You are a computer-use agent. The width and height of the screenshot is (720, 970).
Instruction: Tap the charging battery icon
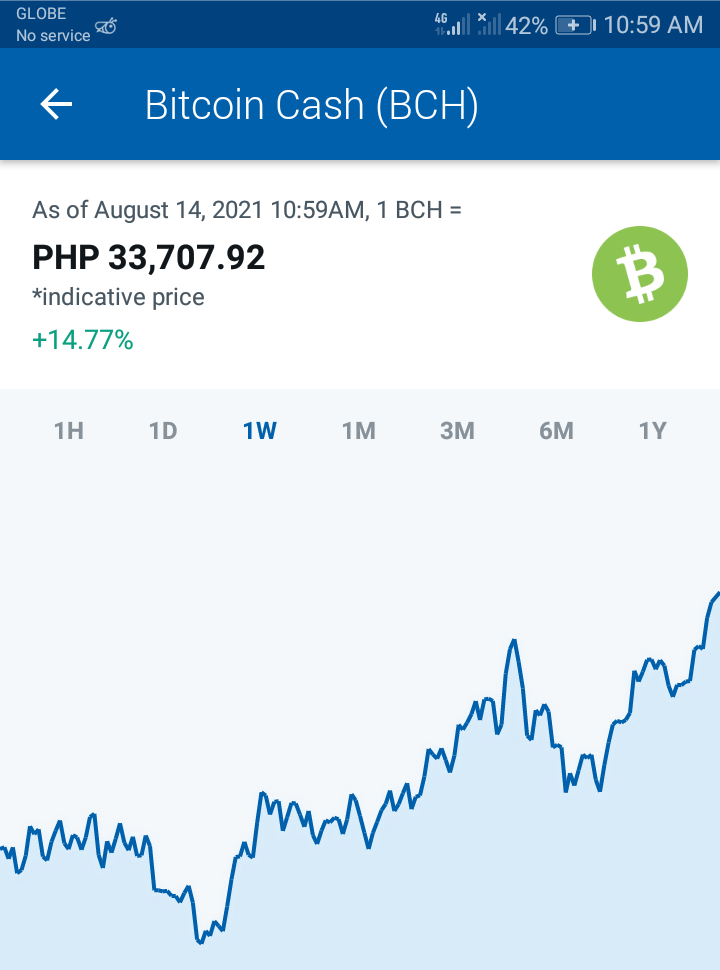coord(575,25)
